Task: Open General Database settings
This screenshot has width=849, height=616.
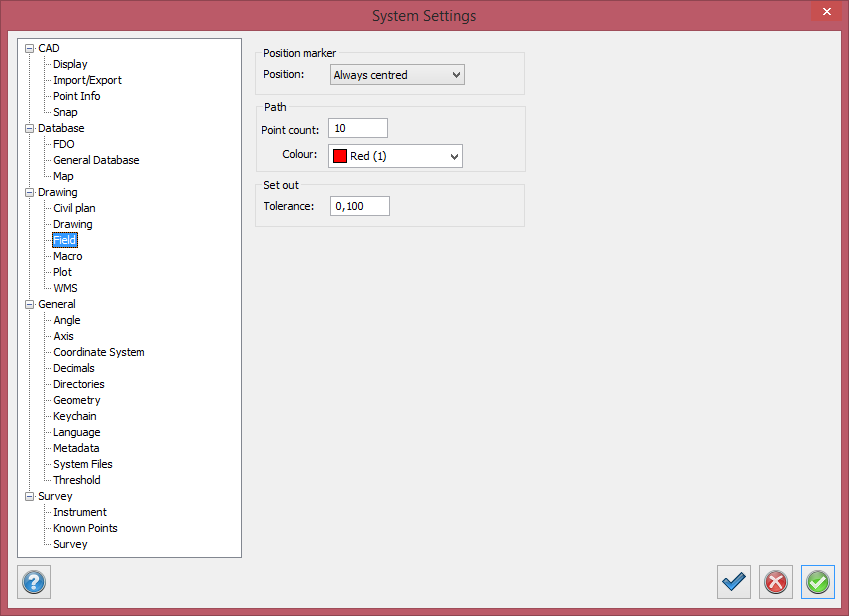Action: coord(96,160)
